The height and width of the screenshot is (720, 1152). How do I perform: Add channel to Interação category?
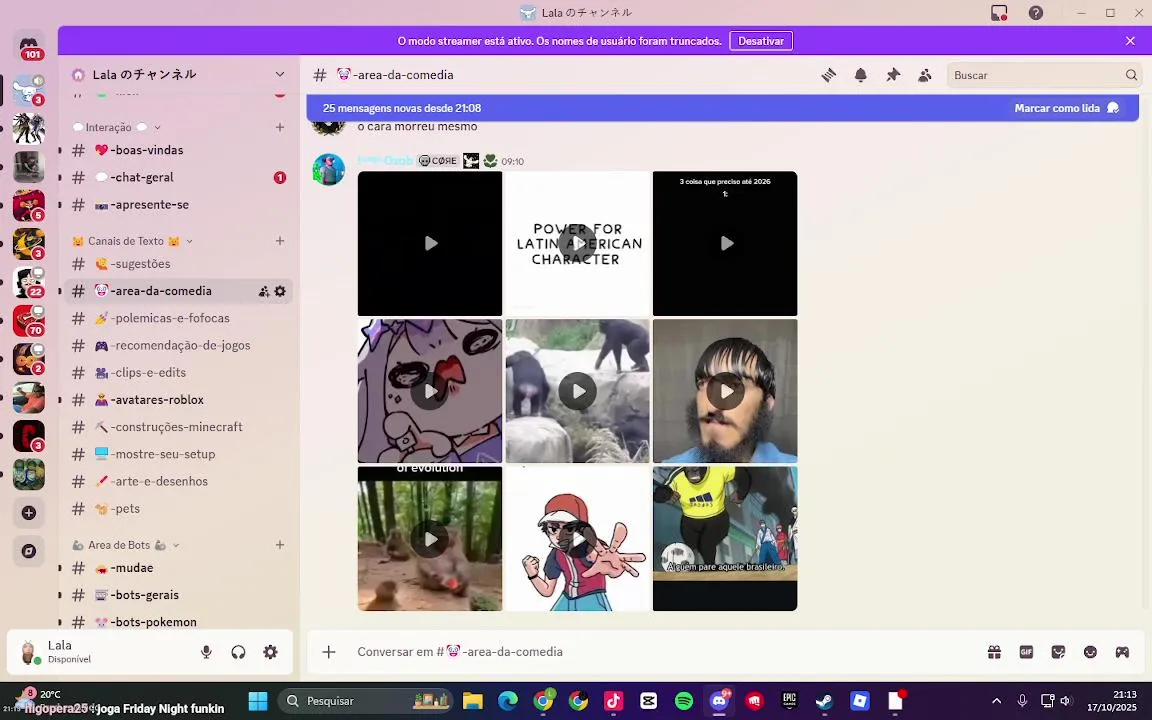pyautogui.click(x=280, y=127)
